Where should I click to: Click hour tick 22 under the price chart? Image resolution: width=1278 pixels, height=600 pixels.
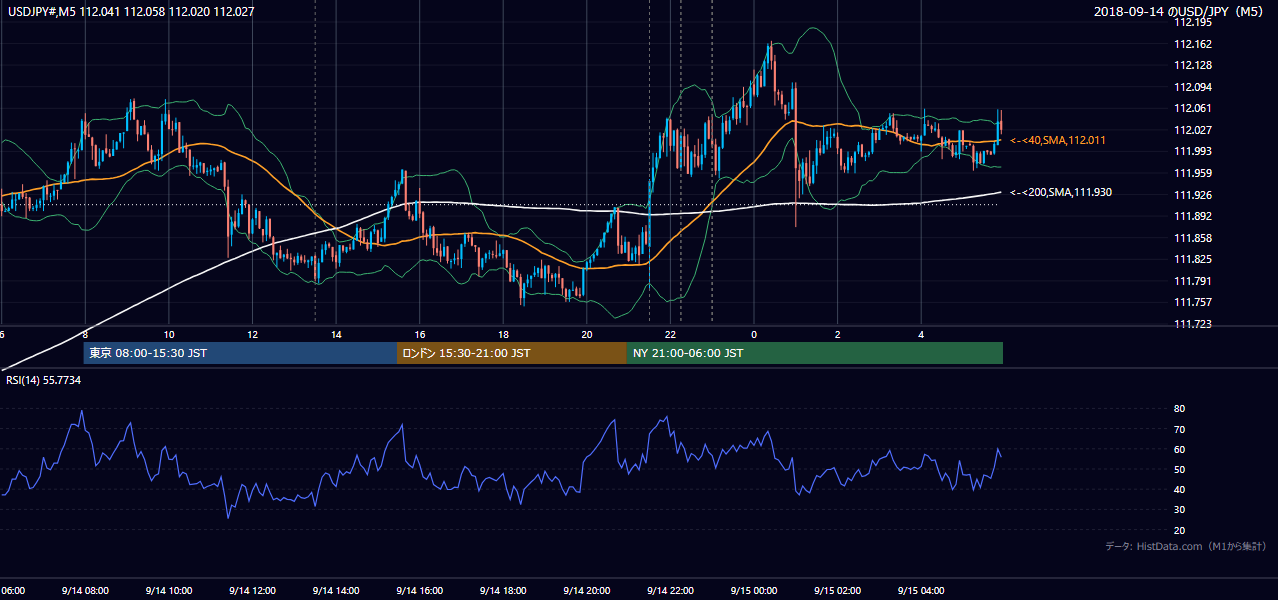(x=671, y=334)
